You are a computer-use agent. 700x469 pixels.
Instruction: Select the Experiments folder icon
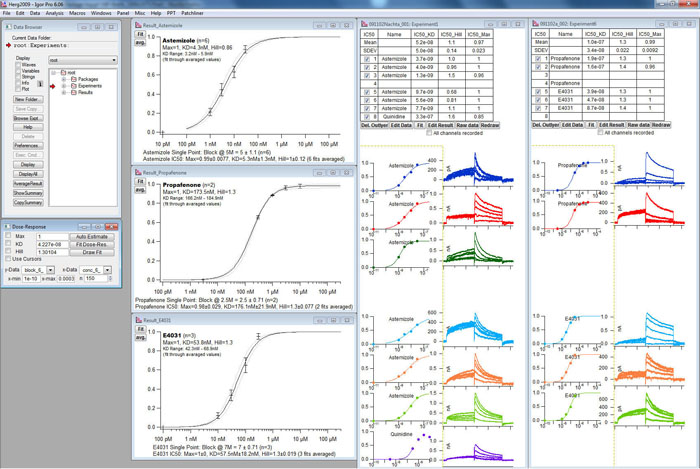click(74, 86)
